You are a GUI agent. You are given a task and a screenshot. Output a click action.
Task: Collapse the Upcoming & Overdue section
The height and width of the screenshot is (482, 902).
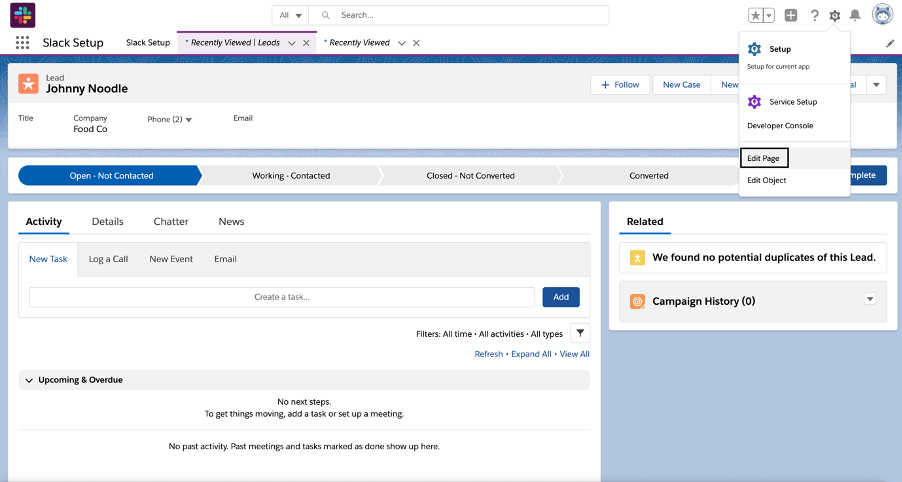tap(29, 380)
